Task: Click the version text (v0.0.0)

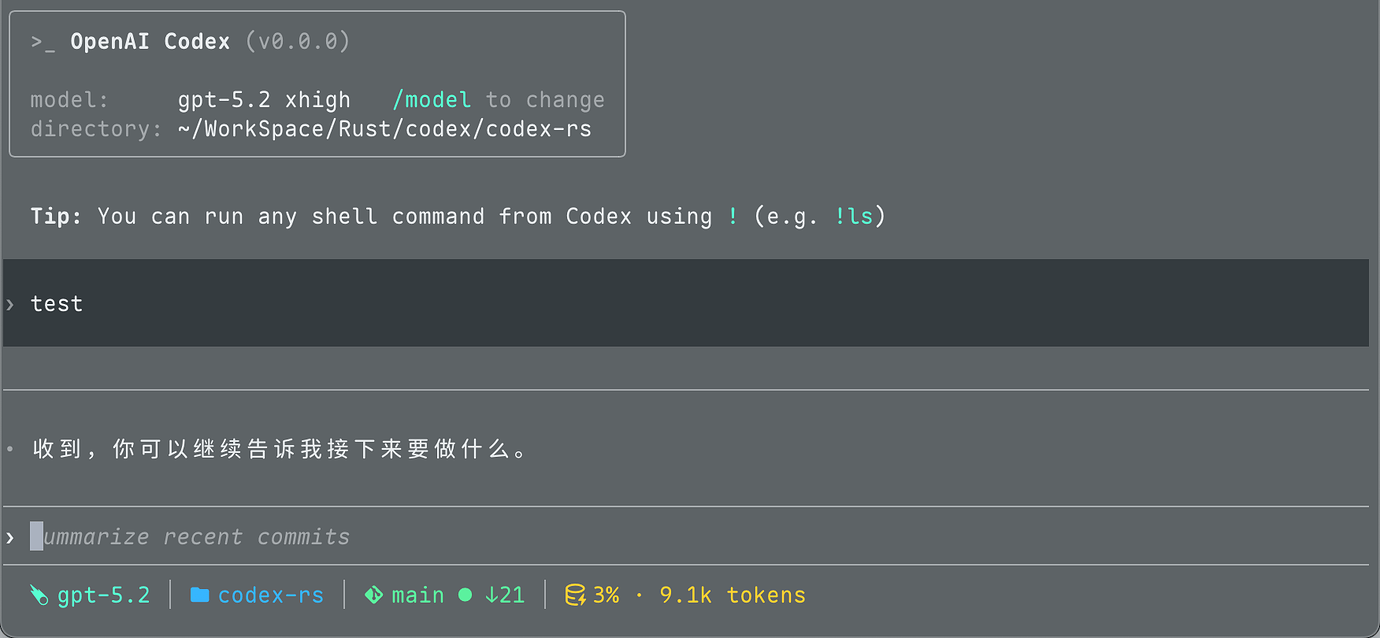Action: pos(298,42)
